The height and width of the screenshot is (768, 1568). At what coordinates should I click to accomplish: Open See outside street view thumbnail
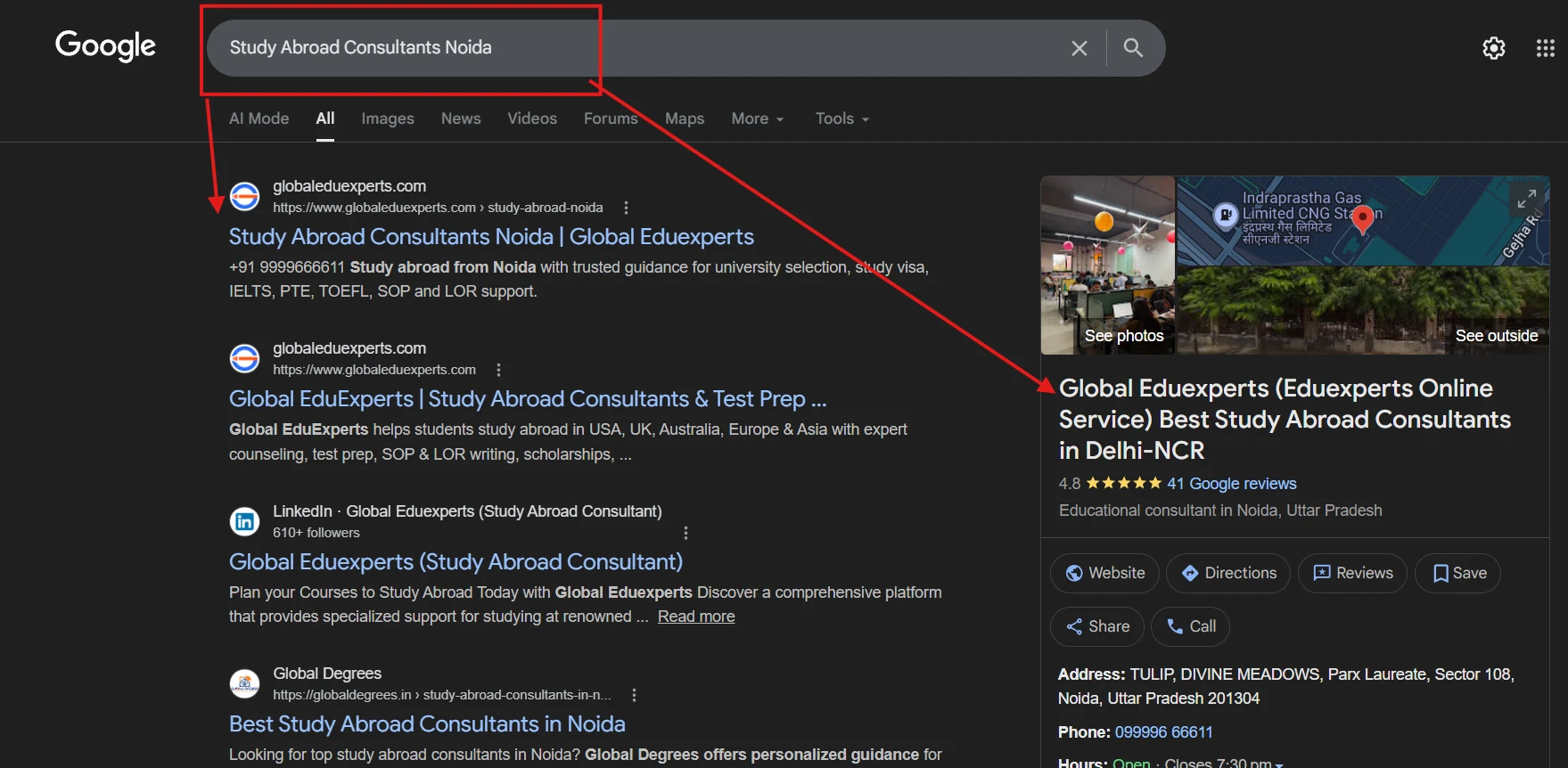(1364, 311)
